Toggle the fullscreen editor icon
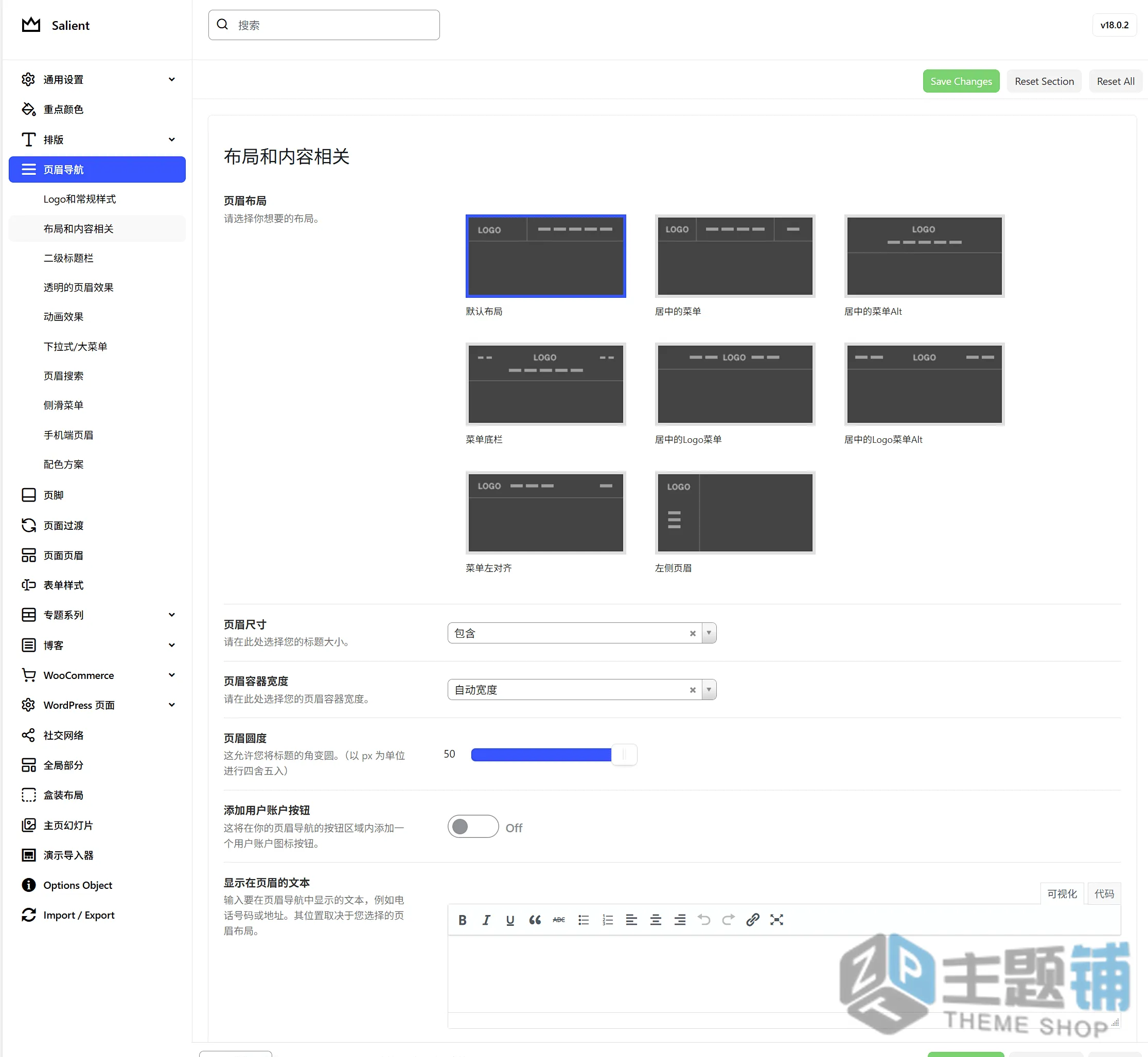Viewport: 1148px width, 1057px height. coord(776,920)
